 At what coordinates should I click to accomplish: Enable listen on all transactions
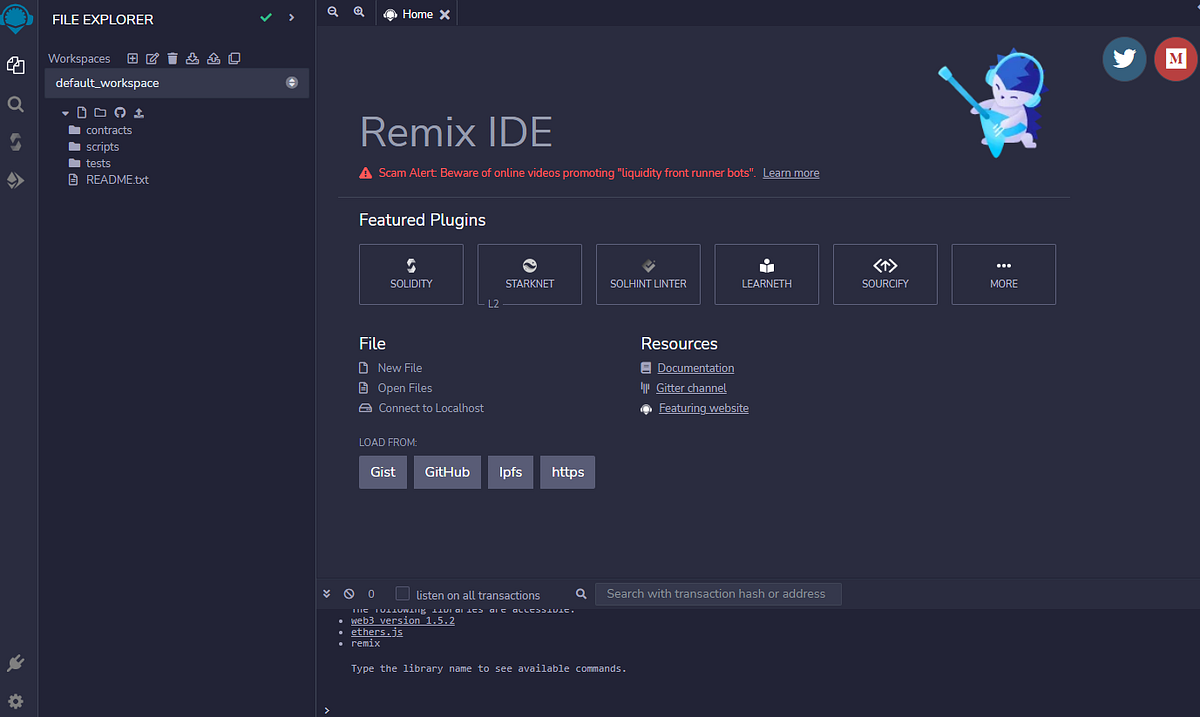400,593
